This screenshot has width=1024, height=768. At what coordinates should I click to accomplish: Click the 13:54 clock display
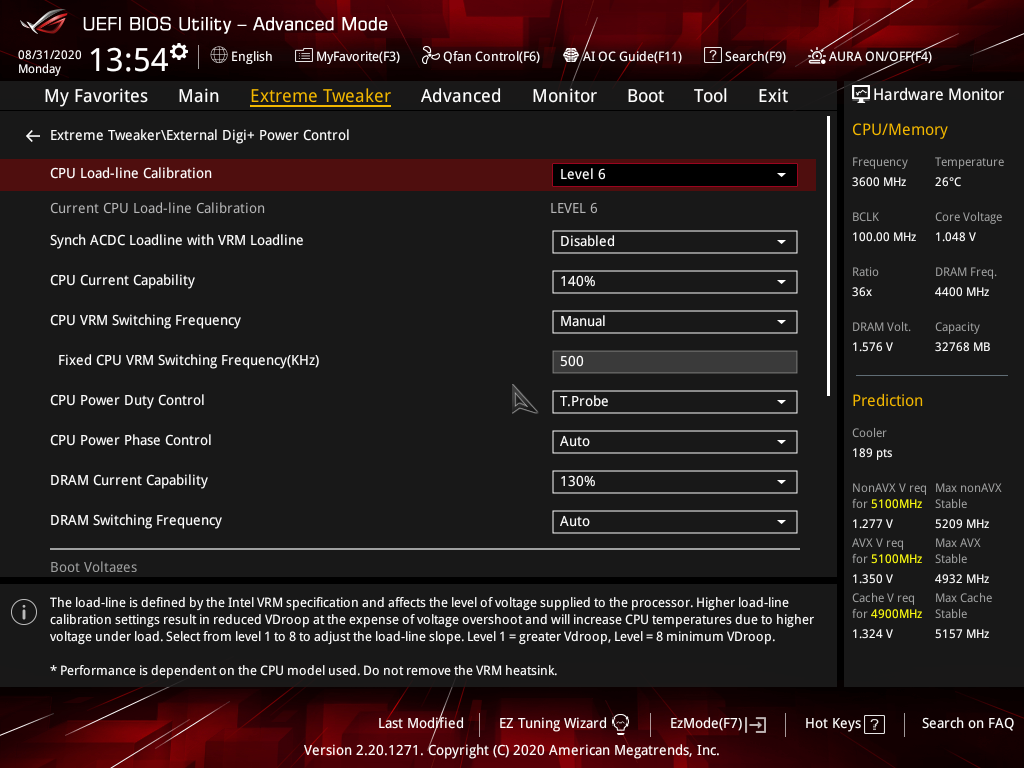pyautogui.click(x=129, y=59)
